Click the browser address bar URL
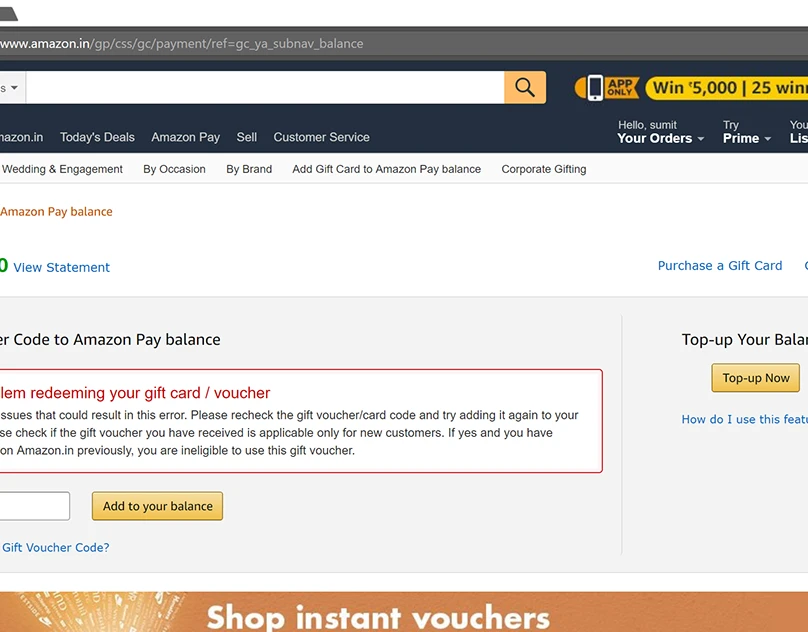808x632 pixels. point(181,44)
